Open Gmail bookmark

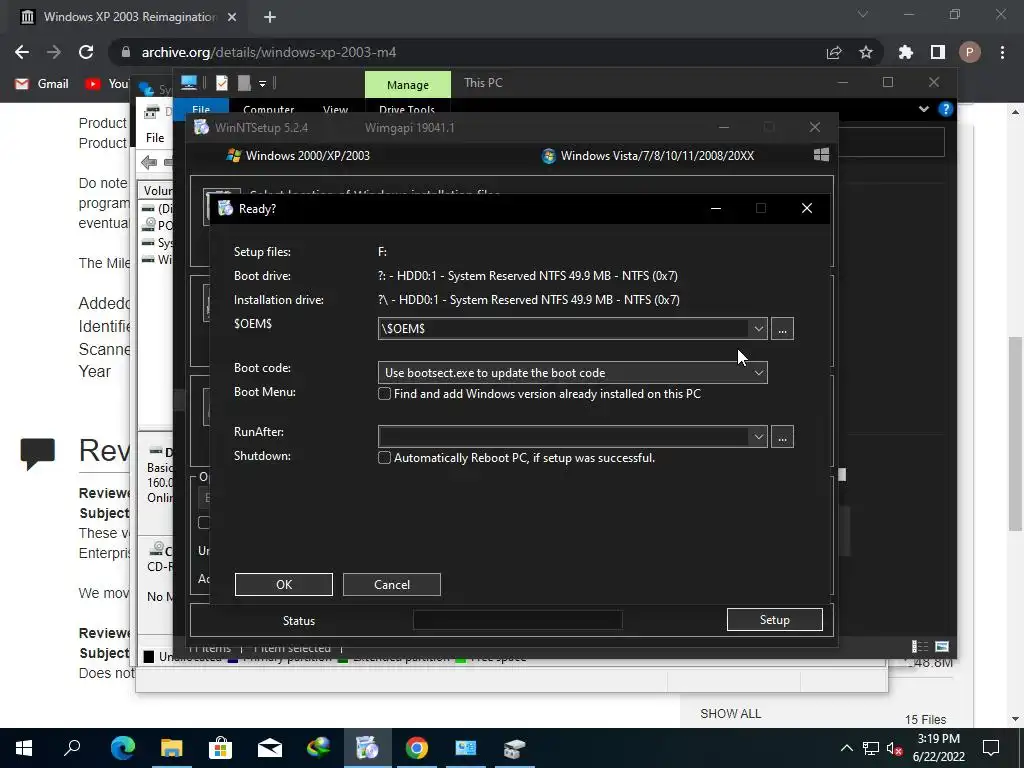42,84
